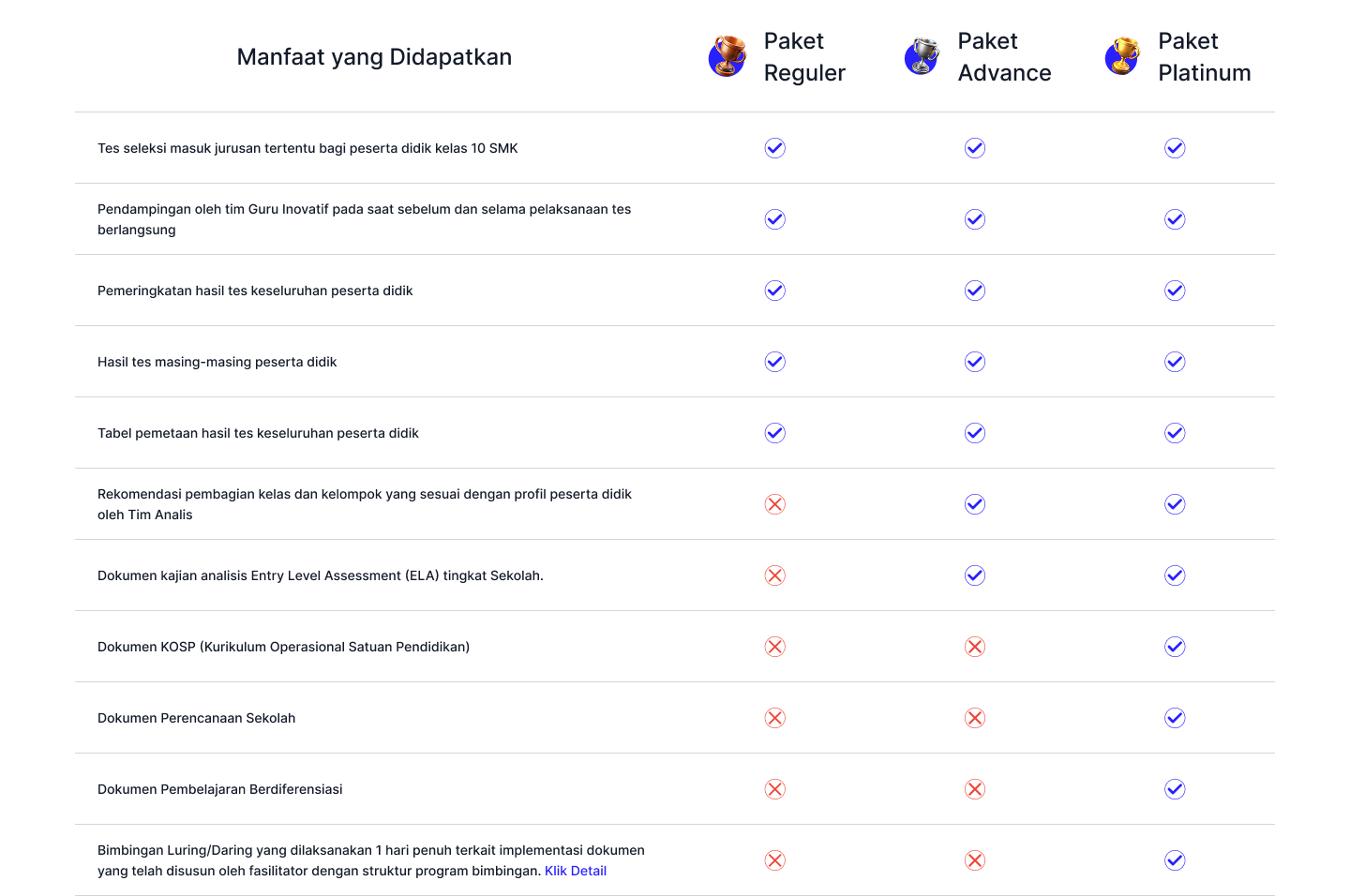Screen dimensions: 1350x896
Task: Click the Manfaat yang Didapatkan heading
Action: click(x=374, y=57)
